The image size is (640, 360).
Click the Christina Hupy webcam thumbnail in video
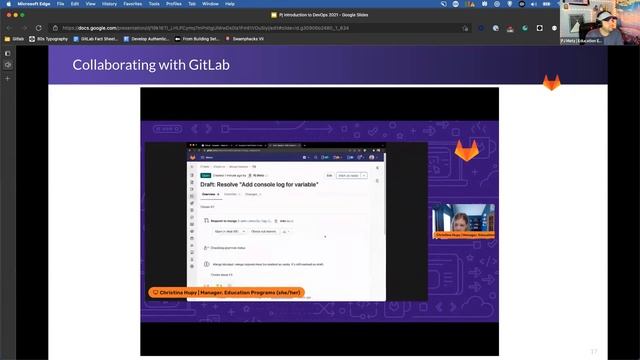pyautogui.click(x=463, y=221)
